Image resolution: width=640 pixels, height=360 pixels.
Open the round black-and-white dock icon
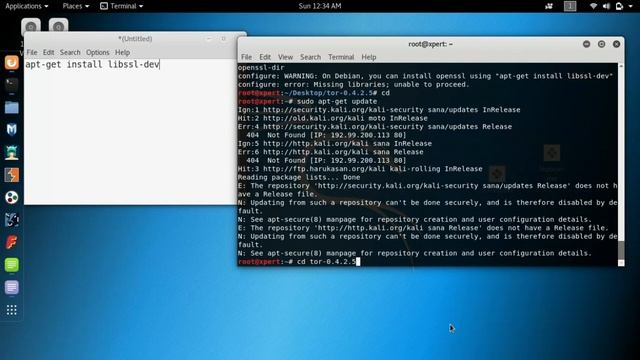11,198
